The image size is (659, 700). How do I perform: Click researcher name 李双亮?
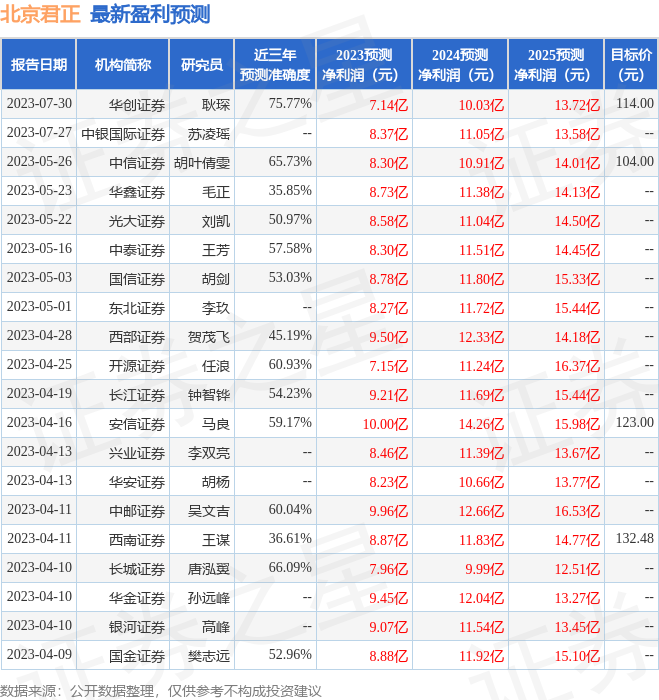coord(209,454)
